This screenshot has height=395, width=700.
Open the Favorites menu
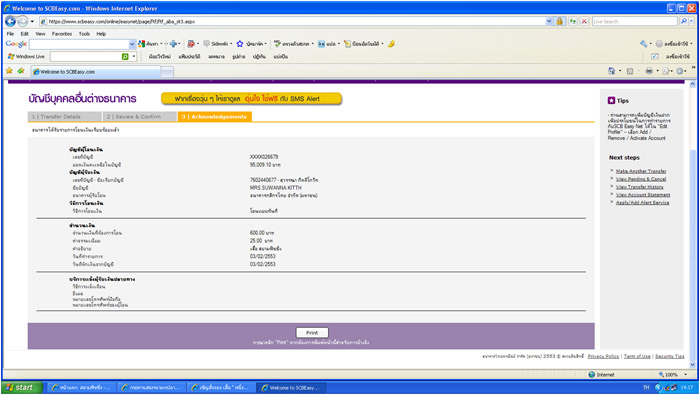click(62, 34)
